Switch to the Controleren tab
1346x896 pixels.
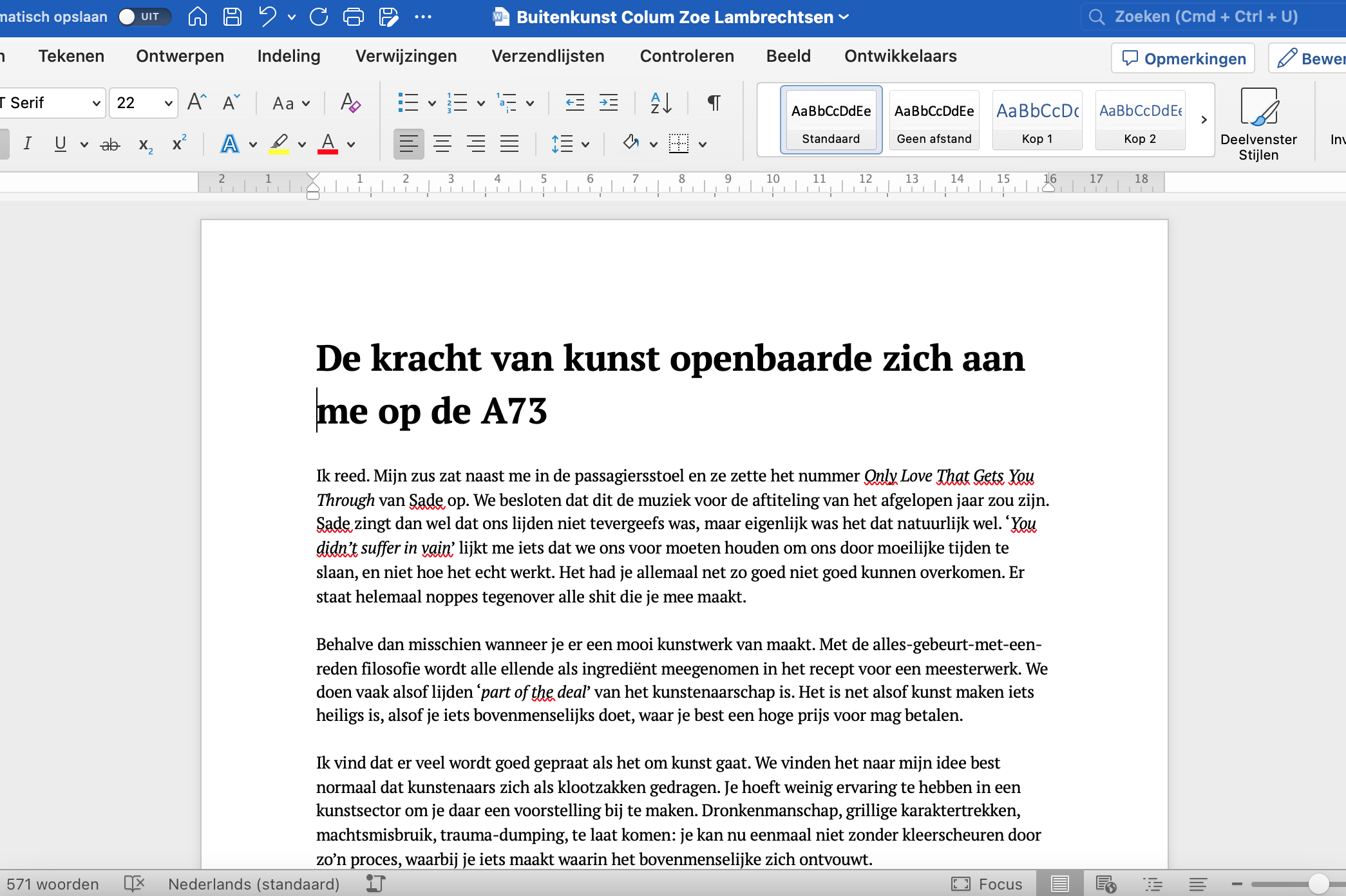point(687,57)
